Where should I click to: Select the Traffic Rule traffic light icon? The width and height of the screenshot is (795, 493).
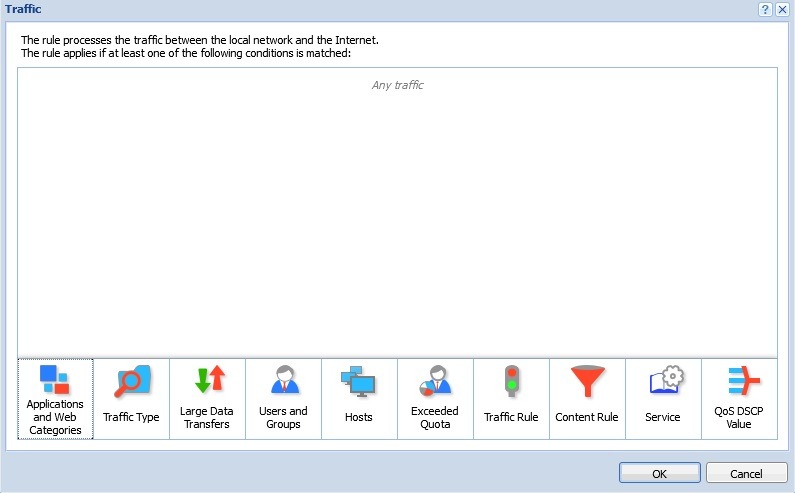point(511,381)
